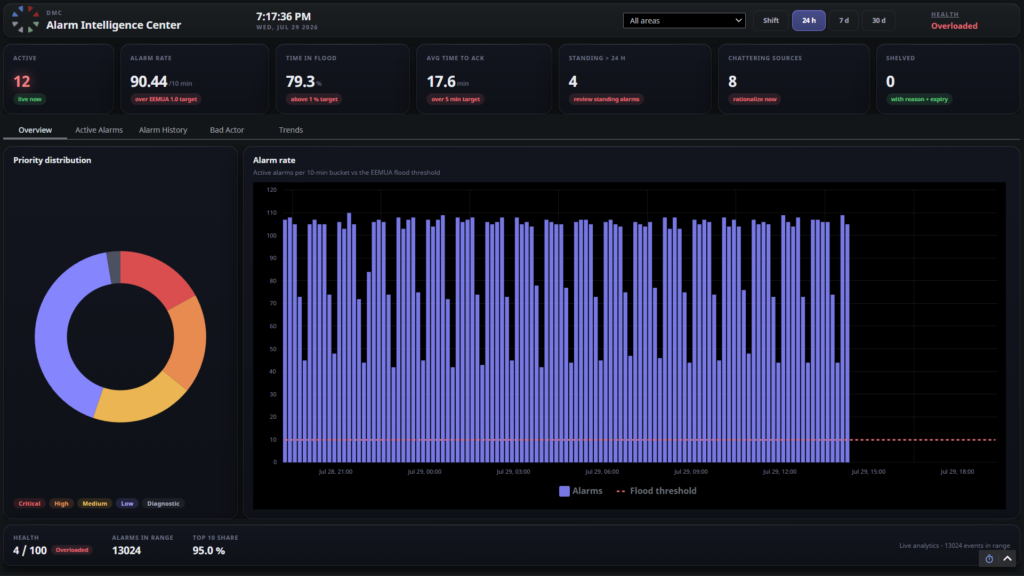Click the time in flood value 79.3
Screen dimensions: 1024x576
[x=300, y=82]
